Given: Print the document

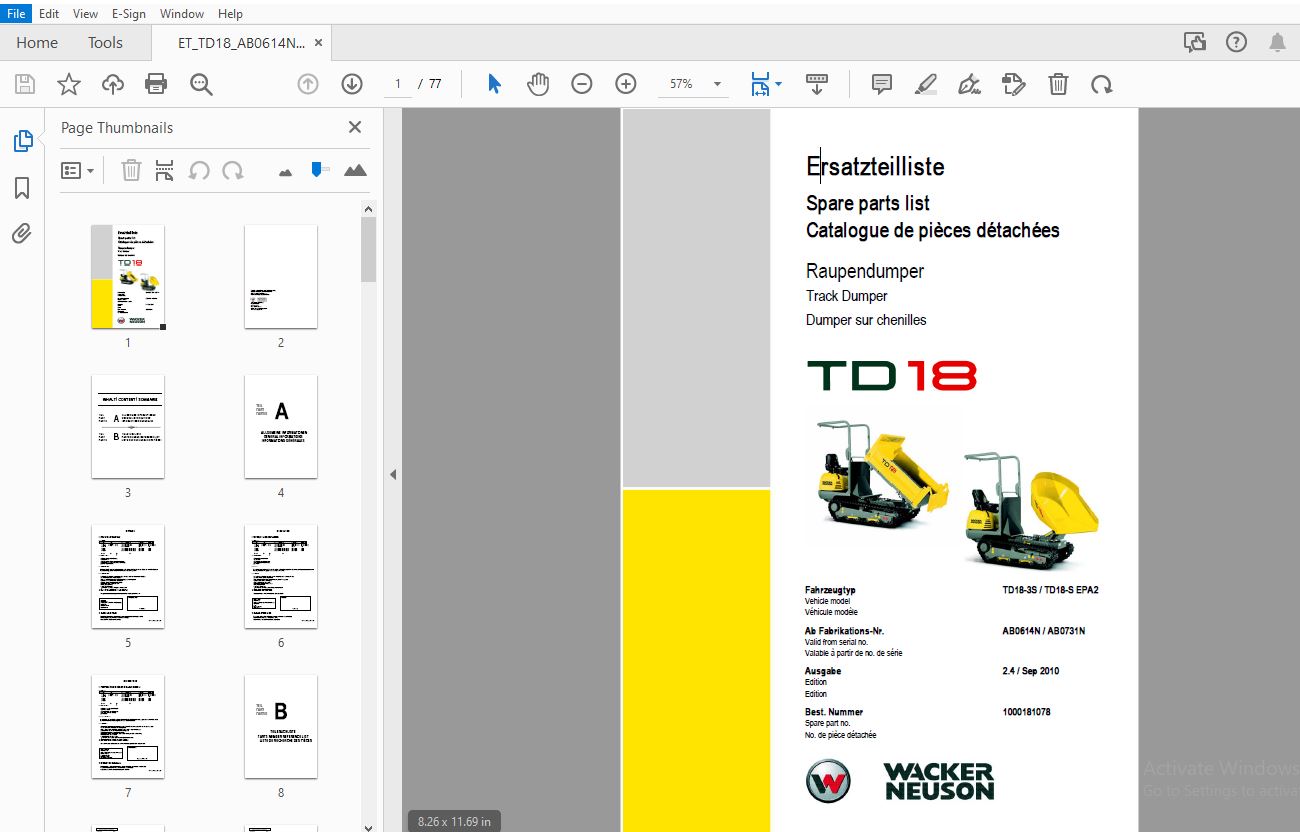Looking at the screenshot, I should (x=156, y=84).
